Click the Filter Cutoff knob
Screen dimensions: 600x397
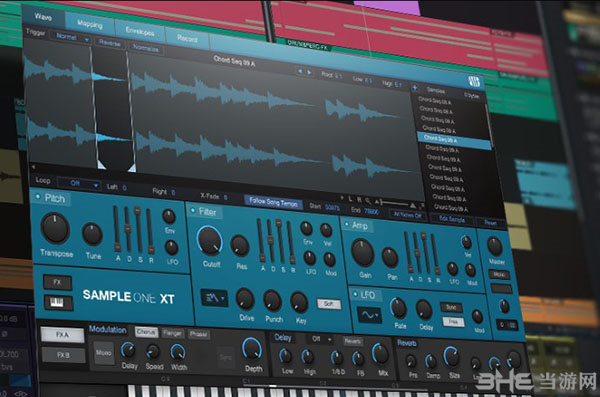[x=209, y=240]
